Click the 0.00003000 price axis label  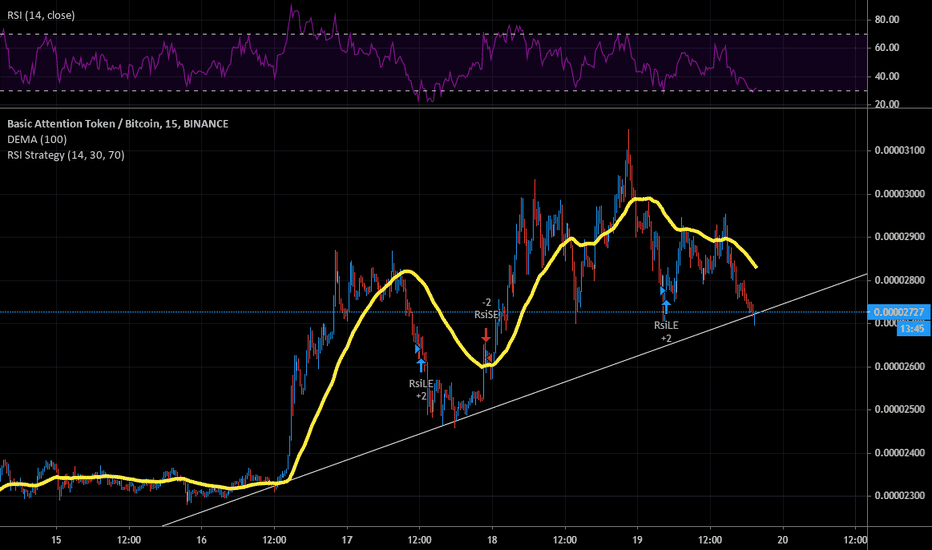[x=899, y=194]
